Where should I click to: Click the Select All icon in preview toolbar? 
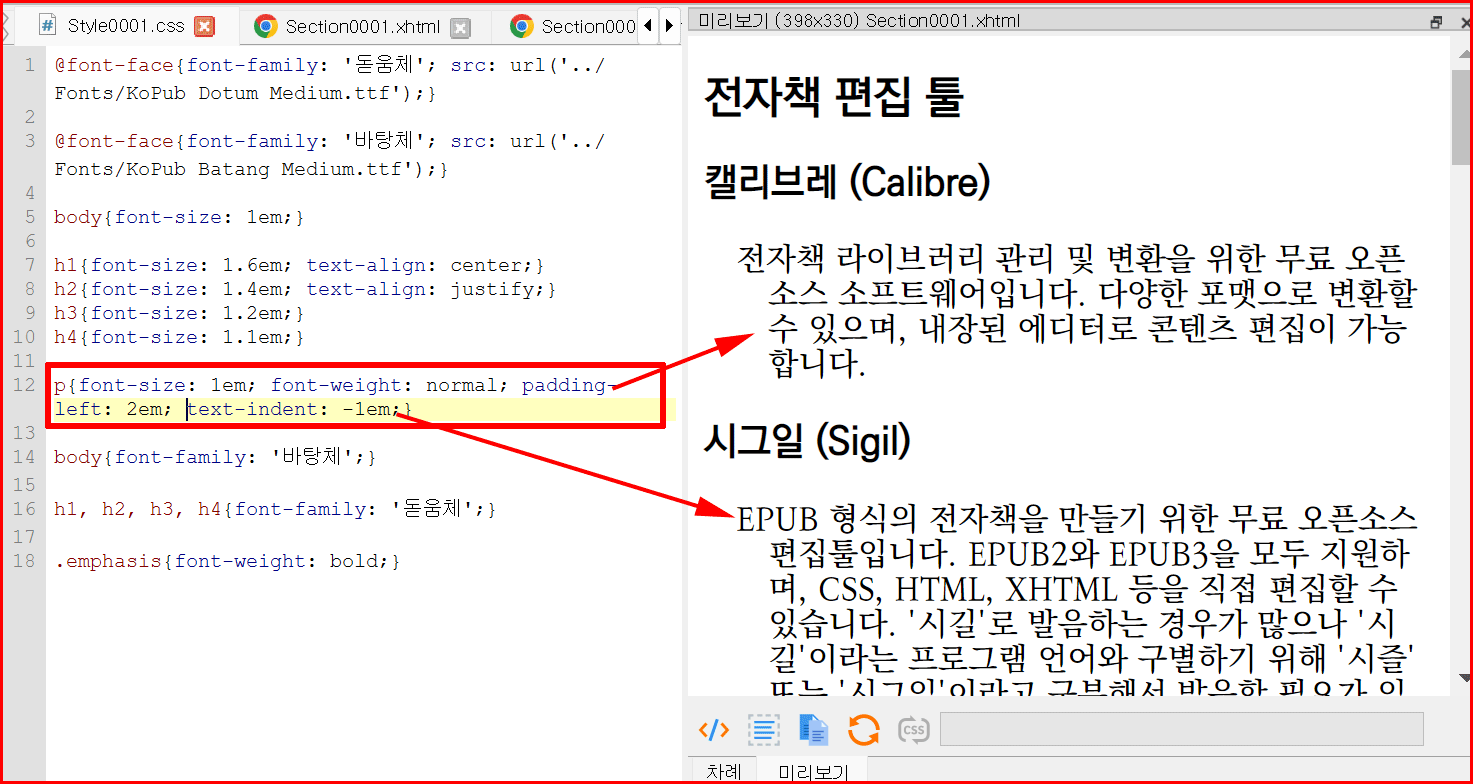pyautogui.click(x=764, y=730)
